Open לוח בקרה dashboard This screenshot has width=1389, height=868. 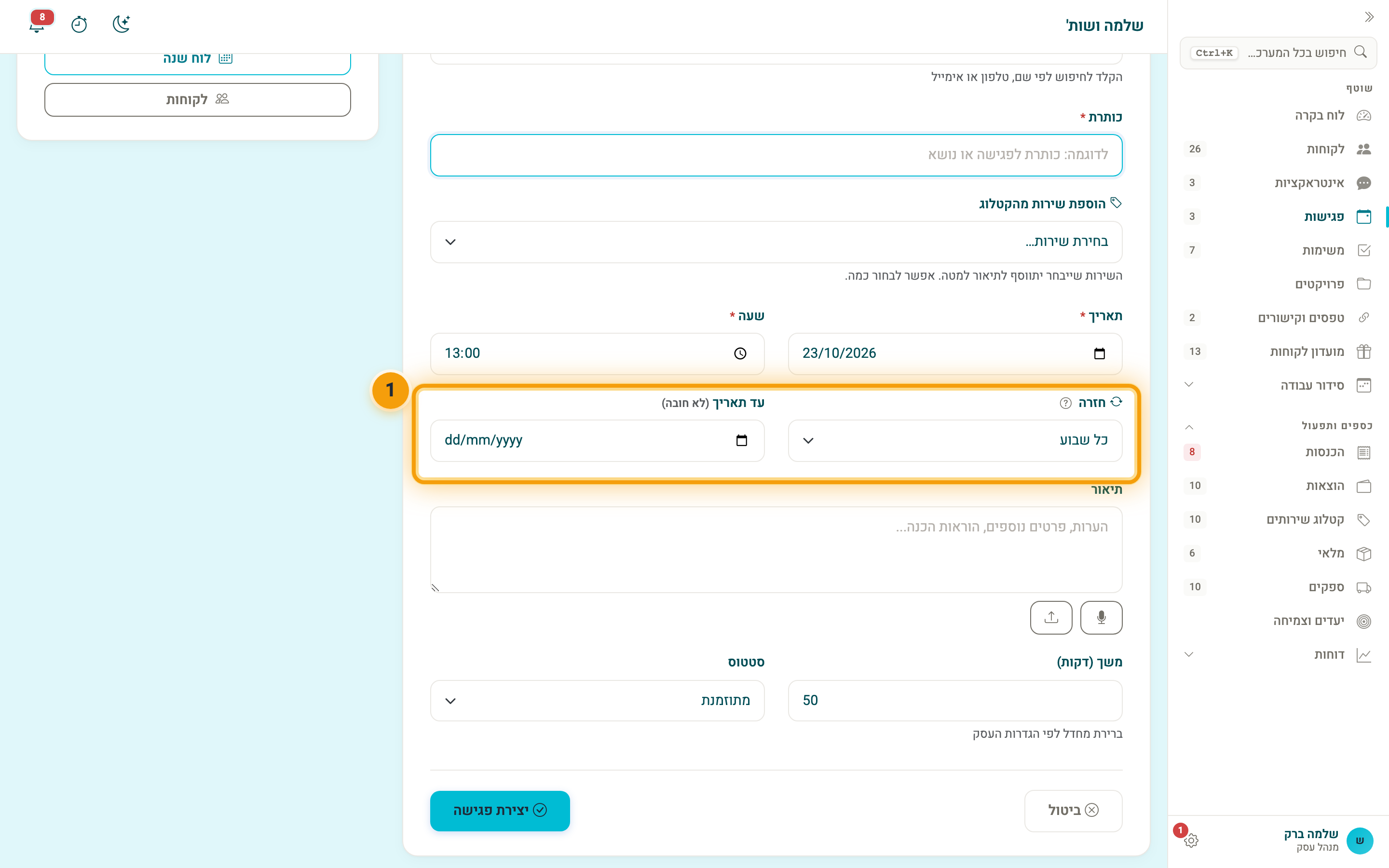[x=1278, y=115]
